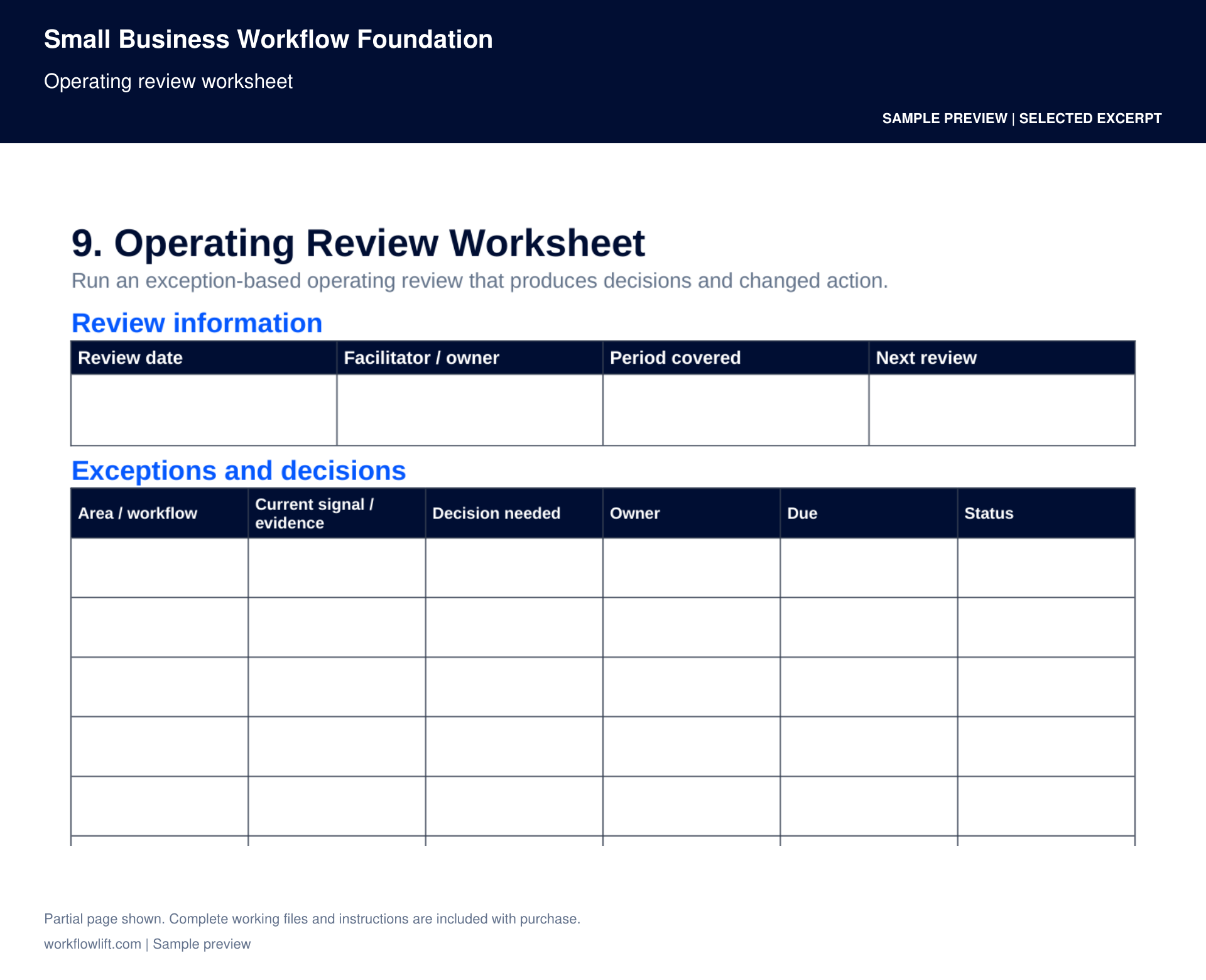Click first row cell under Status
Image resolution: width=1206 pixels, height=980 pixels.
coord(1046,568)
